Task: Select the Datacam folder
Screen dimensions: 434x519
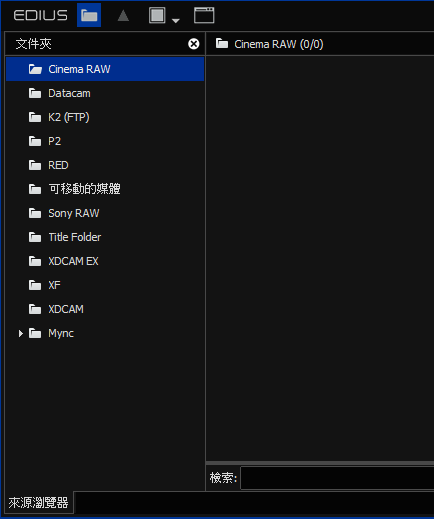Action: point(105,93)
